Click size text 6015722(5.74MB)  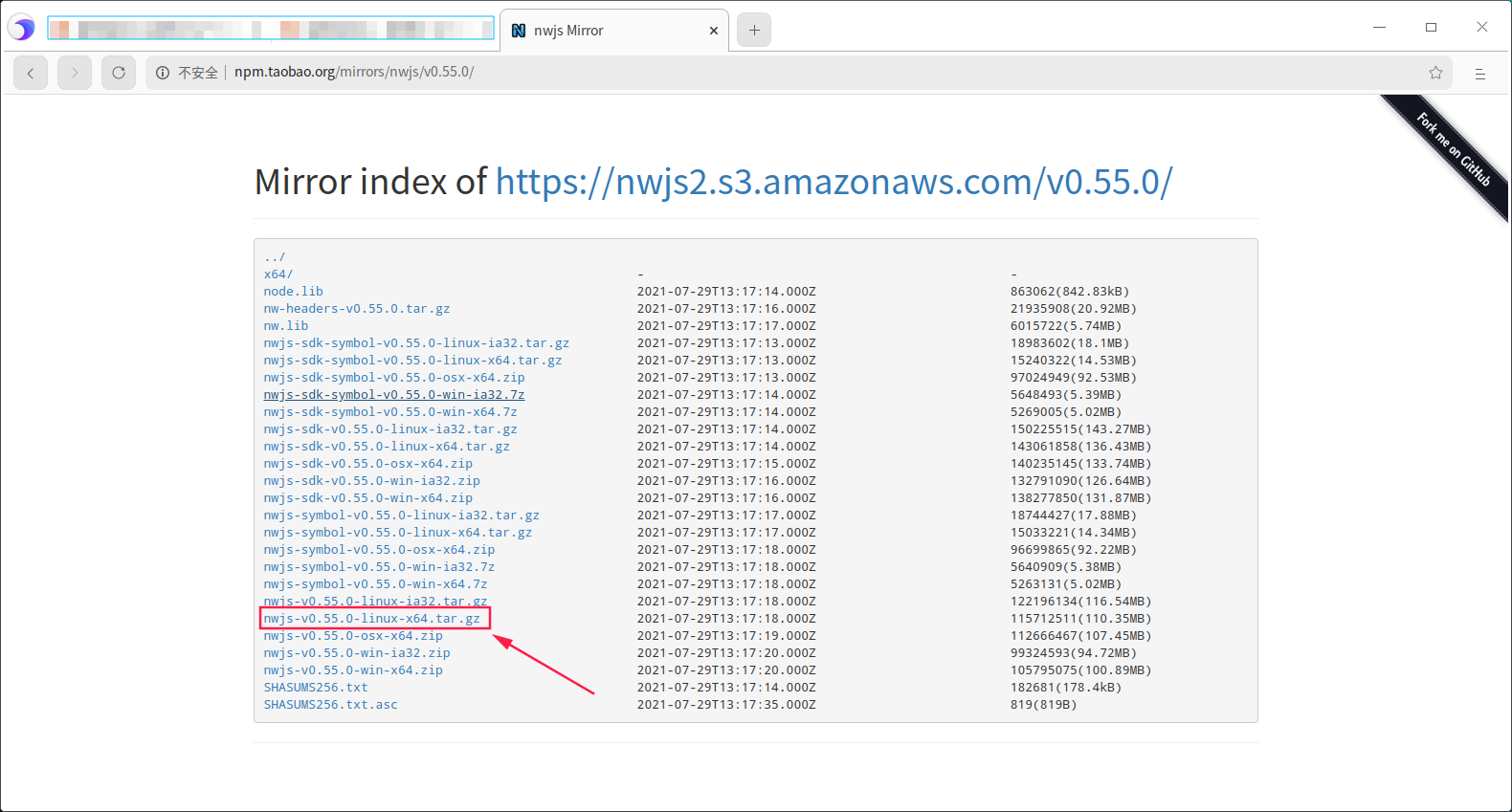1066,325
